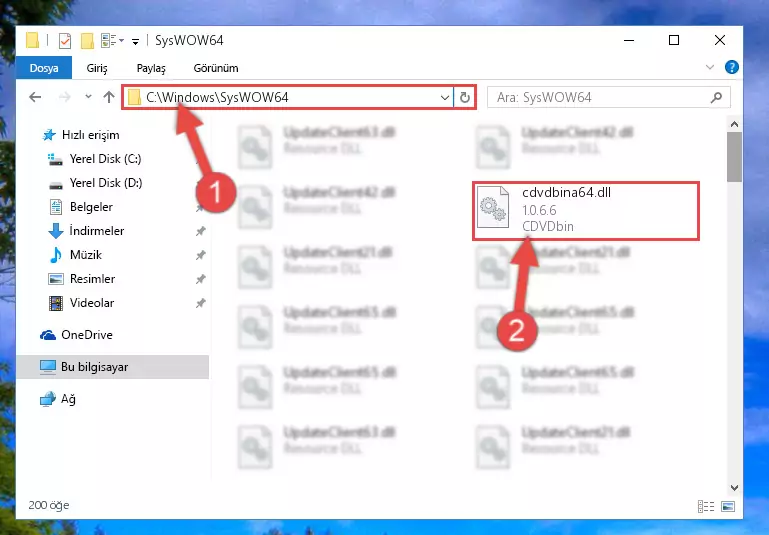The width and height of the screenshot is (769, 535).
Task: Open the quick access view options icon
Action: point(112,41)
